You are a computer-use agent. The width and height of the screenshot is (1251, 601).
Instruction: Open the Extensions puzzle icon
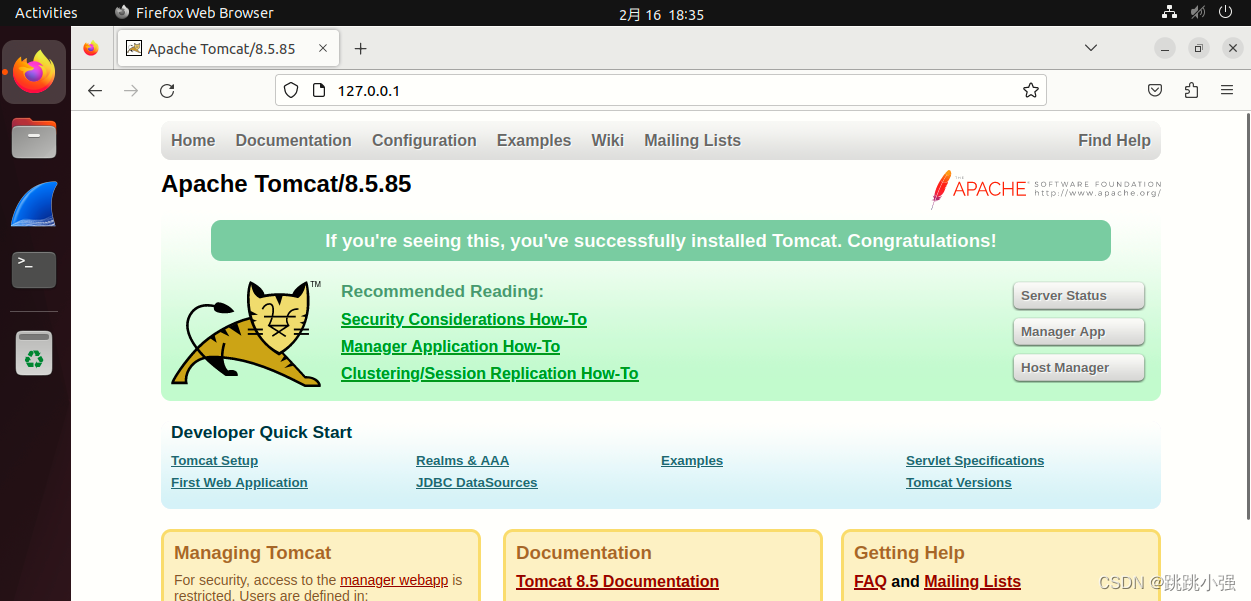tap(1191, 90)
